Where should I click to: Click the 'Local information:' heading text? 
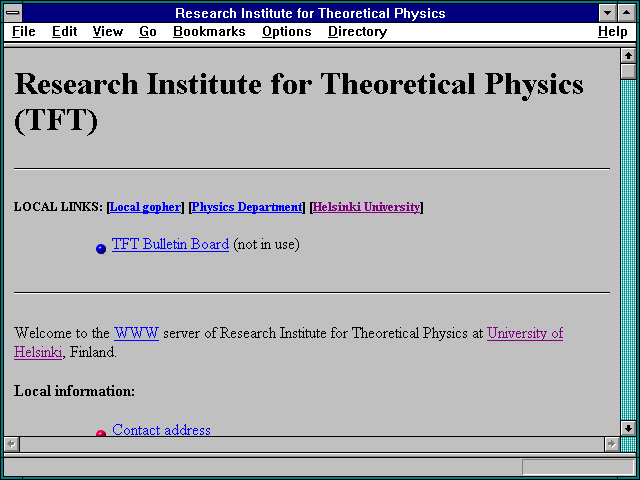(x=74, y=391)
